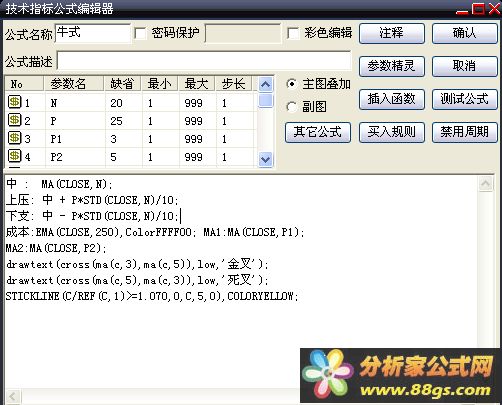Enable the 密码保护 checkbox
The image size is (502, 405).
pyautogui.click(x=140, y=33)
